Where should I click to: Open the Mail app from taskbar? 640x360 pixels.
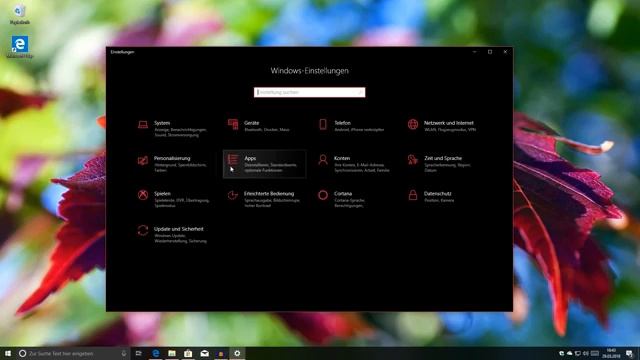[204, 353]
